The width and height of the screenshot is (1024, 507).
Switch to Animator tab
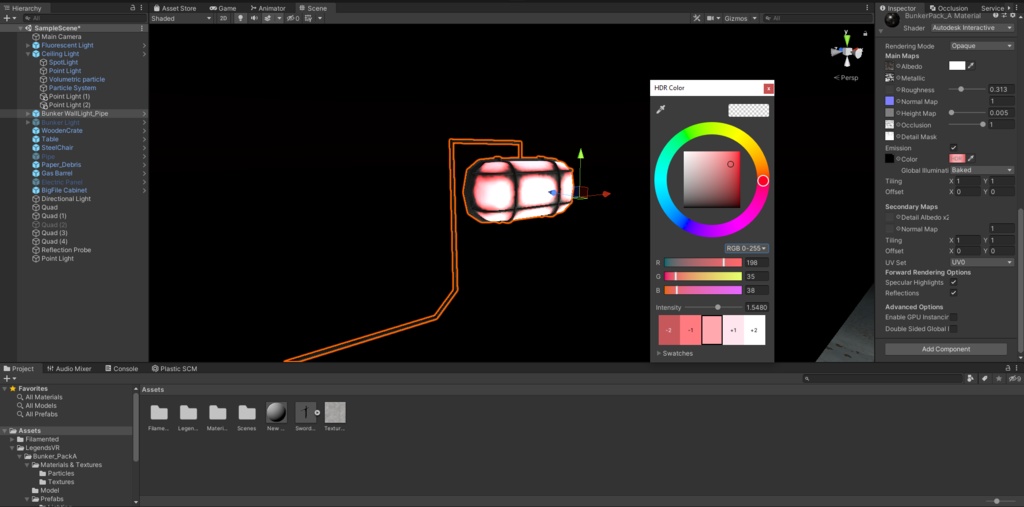268,8
